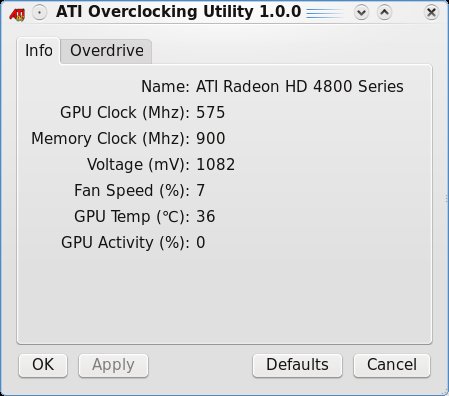Click the GPU Activity value 0

[200, 243]
